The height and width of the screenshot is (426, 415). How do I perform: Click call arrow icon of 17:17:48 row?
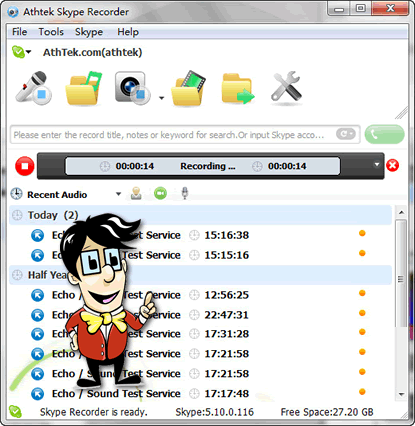[x=38, y=394]
